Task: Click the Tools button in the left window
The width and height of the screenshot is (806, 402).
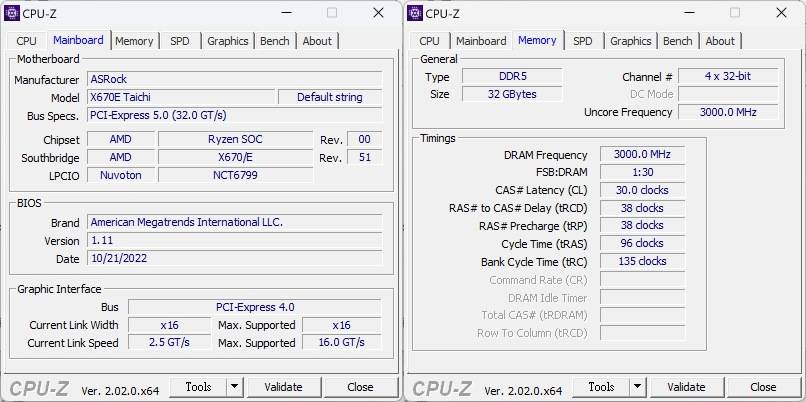Action: coord(198,387)
